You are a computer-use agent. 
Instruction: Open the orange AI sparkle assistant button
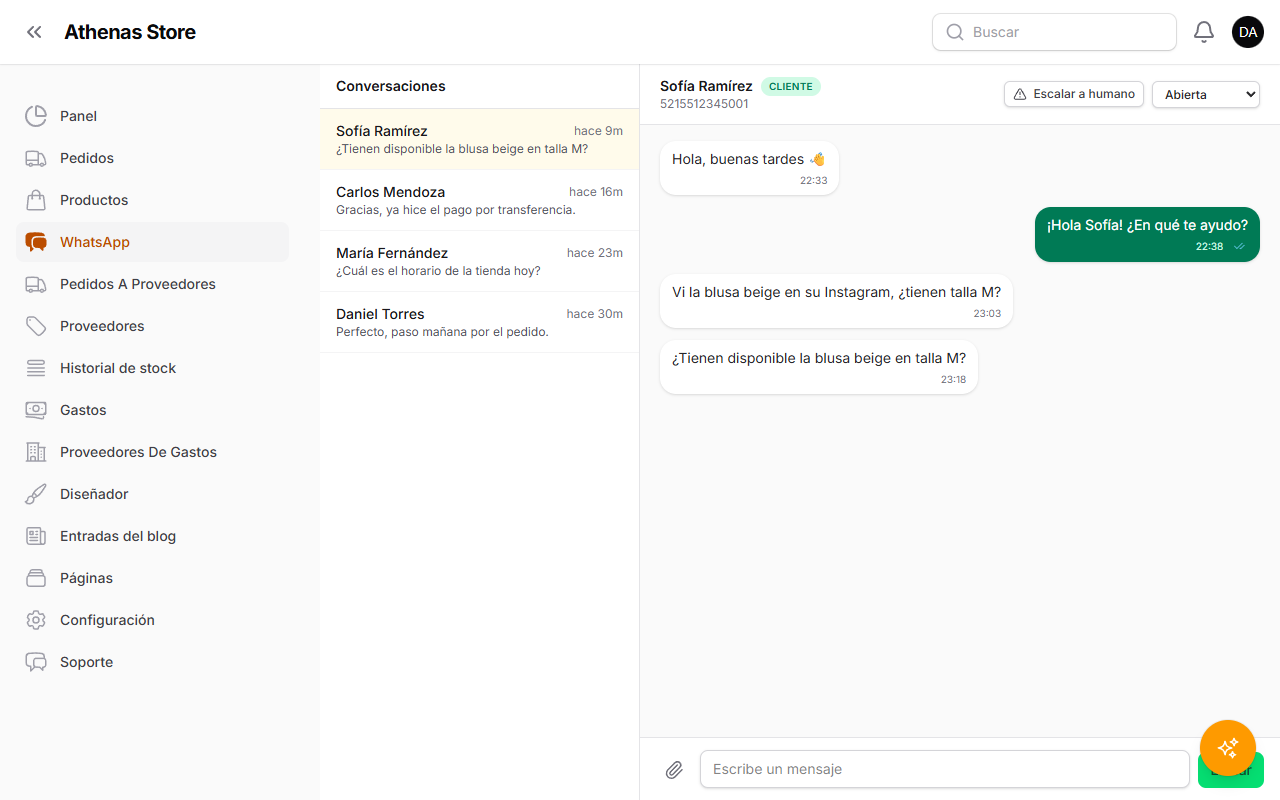(1228, 748)
